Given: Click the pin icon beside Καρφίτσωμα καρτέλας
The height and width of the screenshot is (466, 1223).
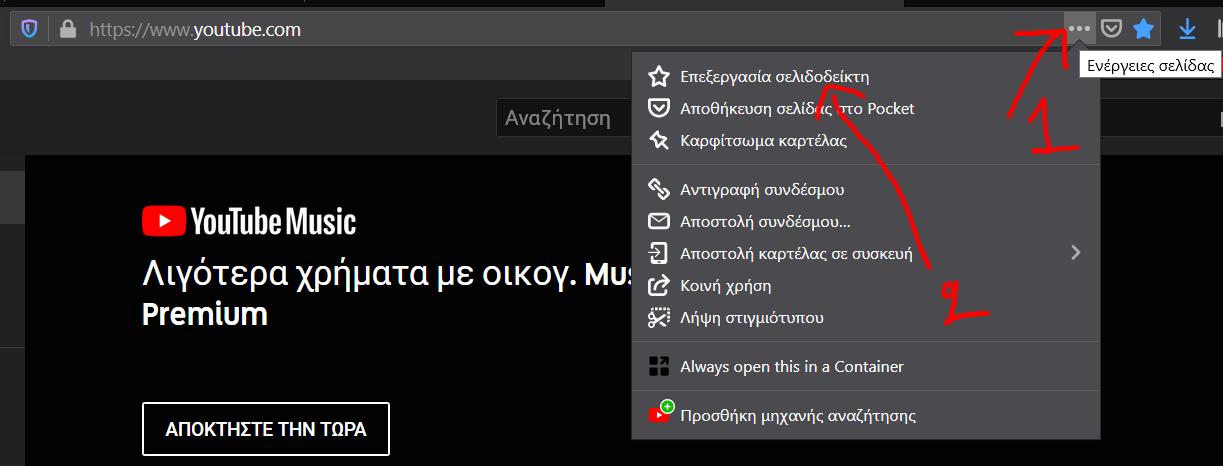Looking at the screenshot, I should pos(658,141).
